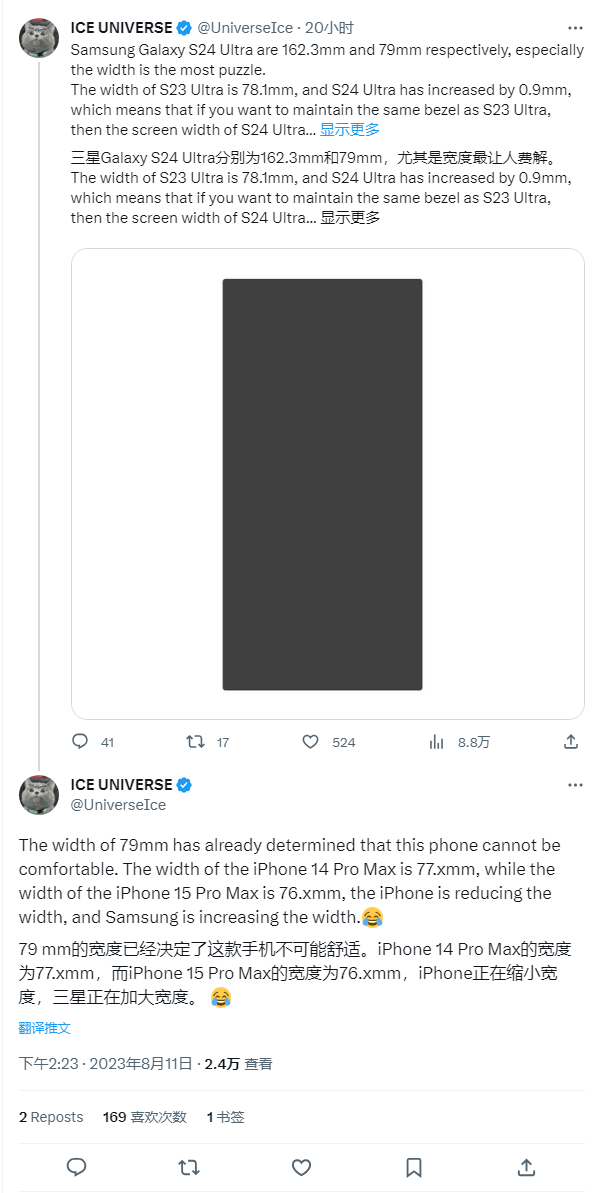This screenshot has height=1193, width=601.
Task: Open the dark gray phone image thumbnail
Action: pos(322,484)
